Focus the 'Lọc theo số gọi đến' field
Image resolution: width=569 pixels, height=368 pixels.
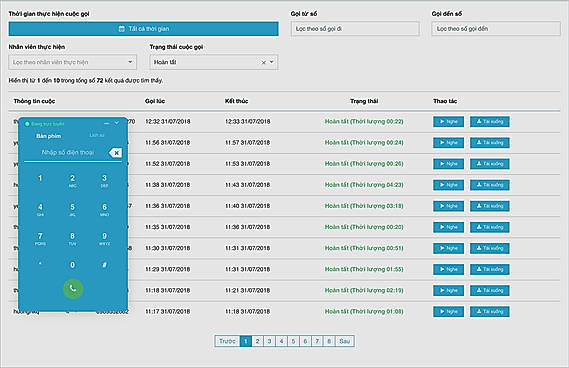click(x=496, y=29)
